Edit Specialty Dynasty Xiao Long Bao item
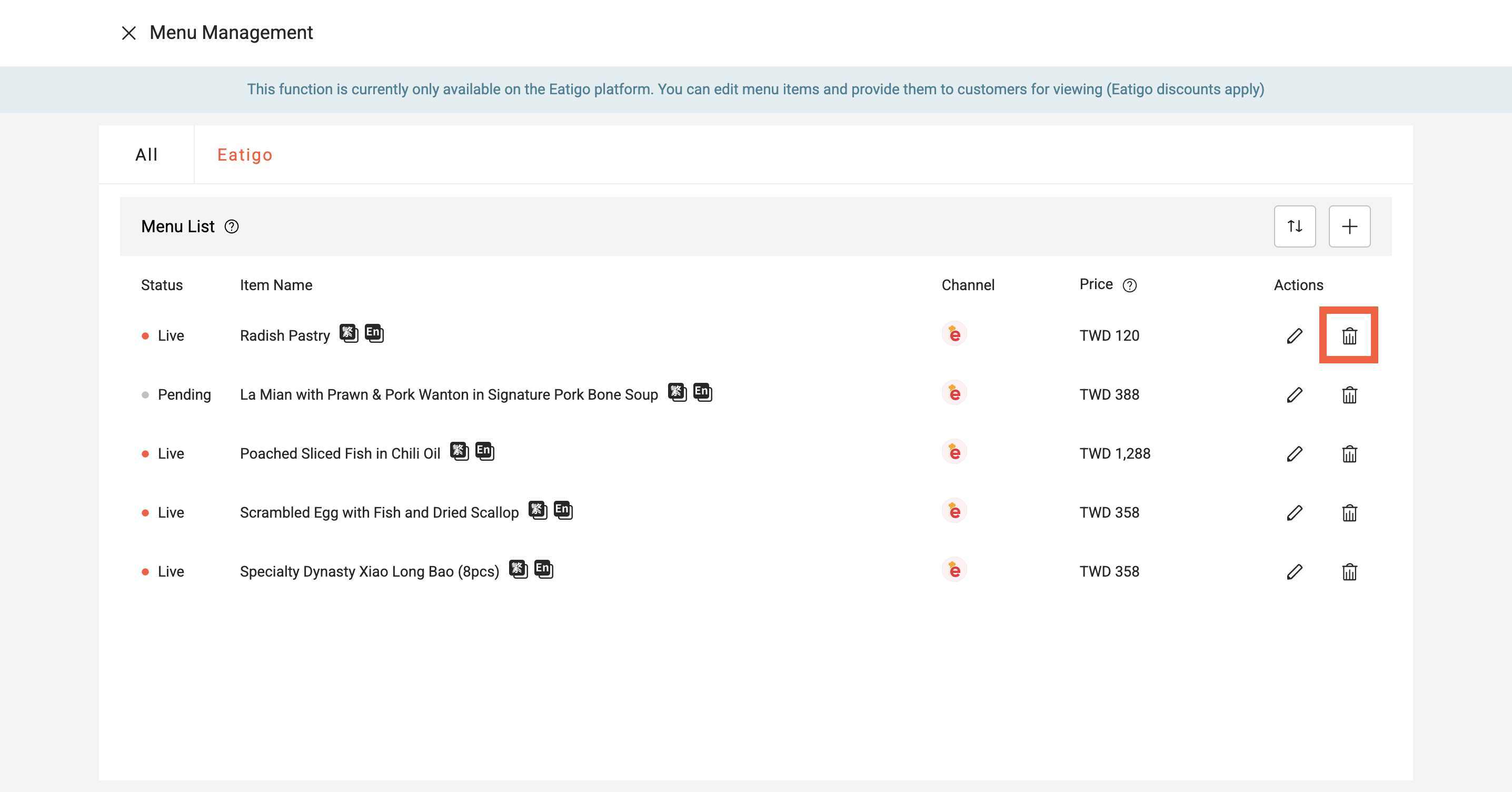The image size is (1512, 792). coord(1295,572)
